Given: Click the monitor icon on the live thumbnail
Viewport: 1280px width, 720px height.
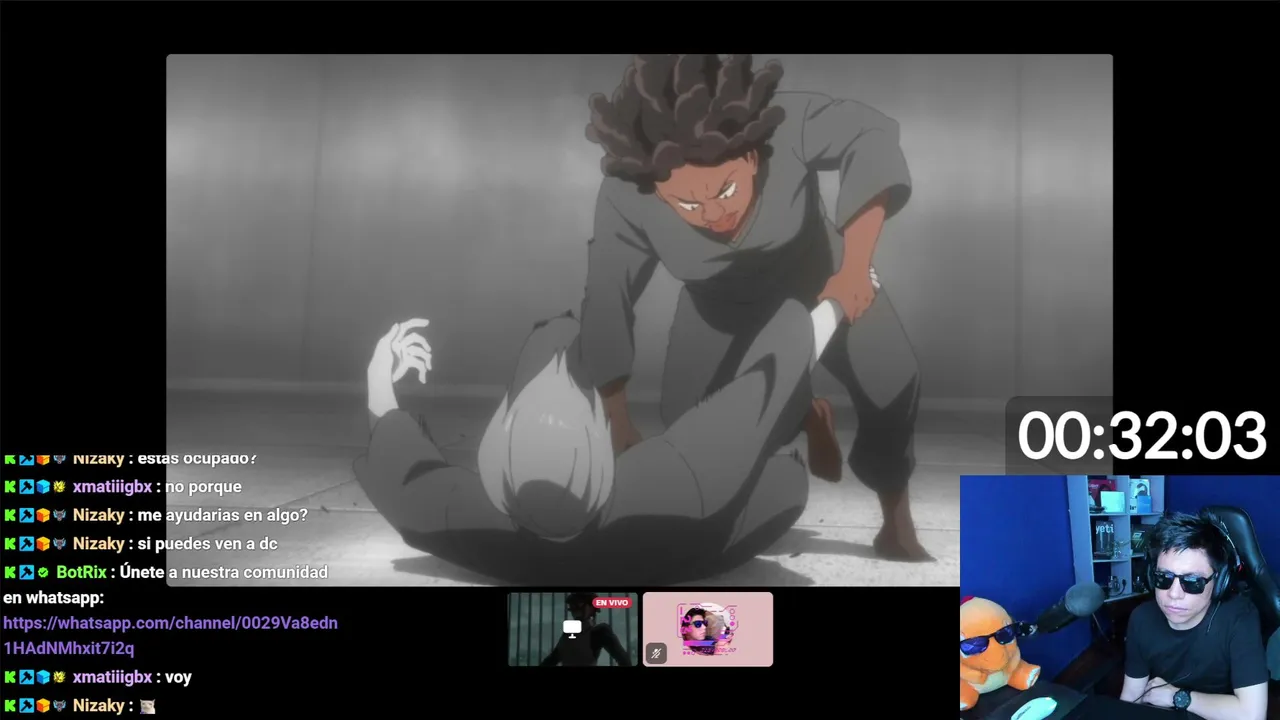Looking at the screenshot, I should click(572, 628).
